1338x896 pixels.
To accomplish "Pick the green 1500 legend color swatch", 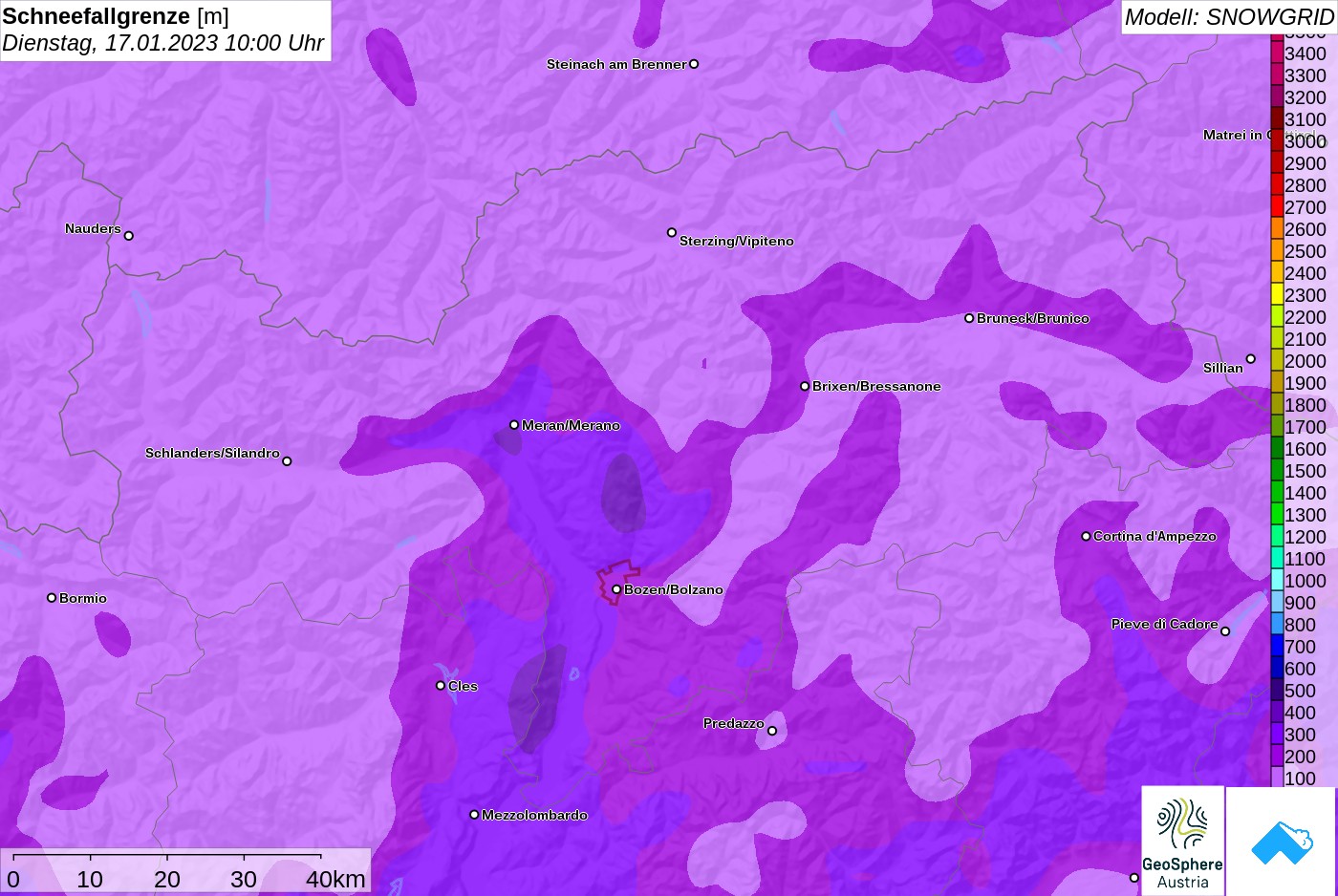I will [x=1277, y=471].
